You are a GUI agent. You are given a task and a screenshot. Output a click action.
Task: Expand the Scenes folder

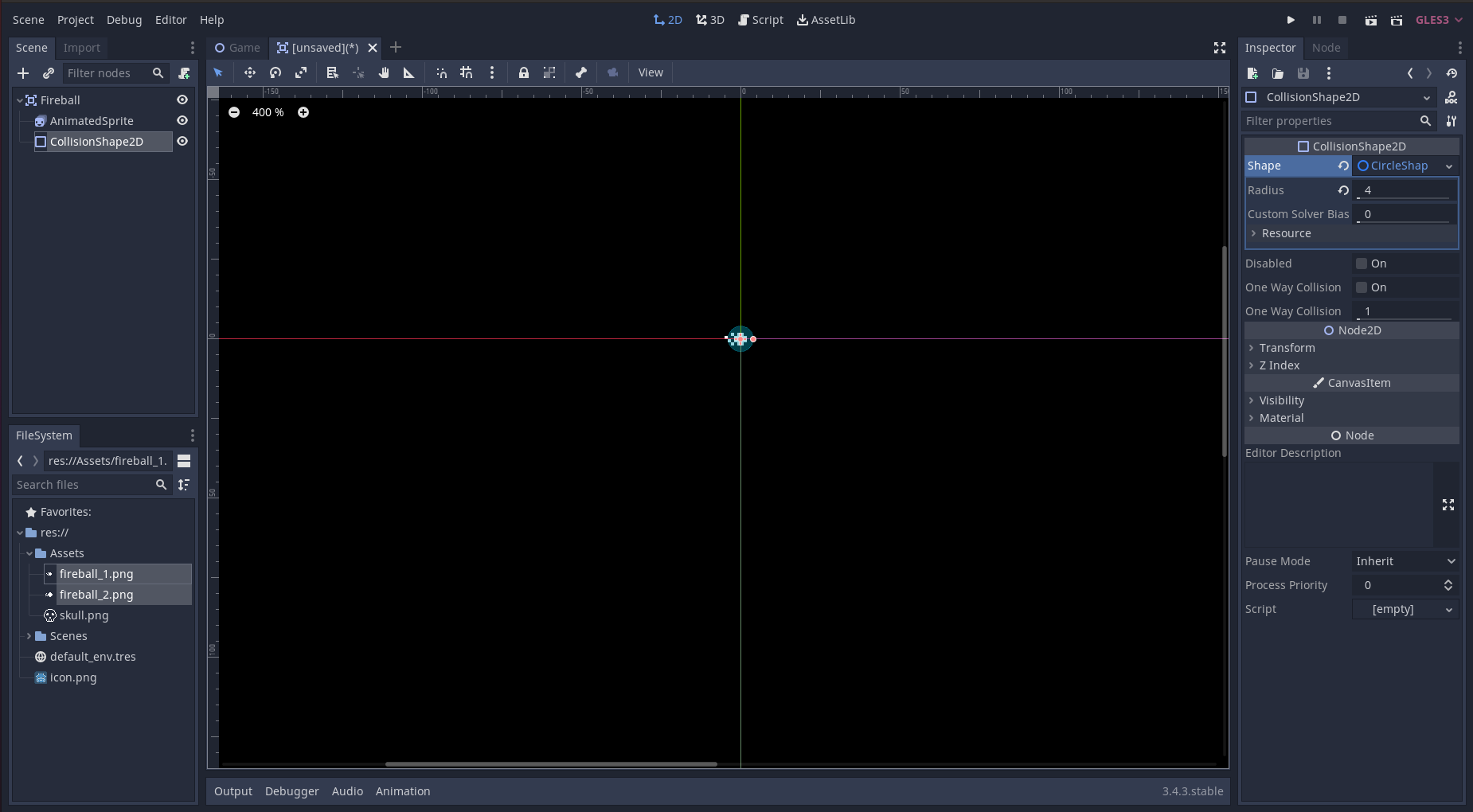(x=29, y=636)
